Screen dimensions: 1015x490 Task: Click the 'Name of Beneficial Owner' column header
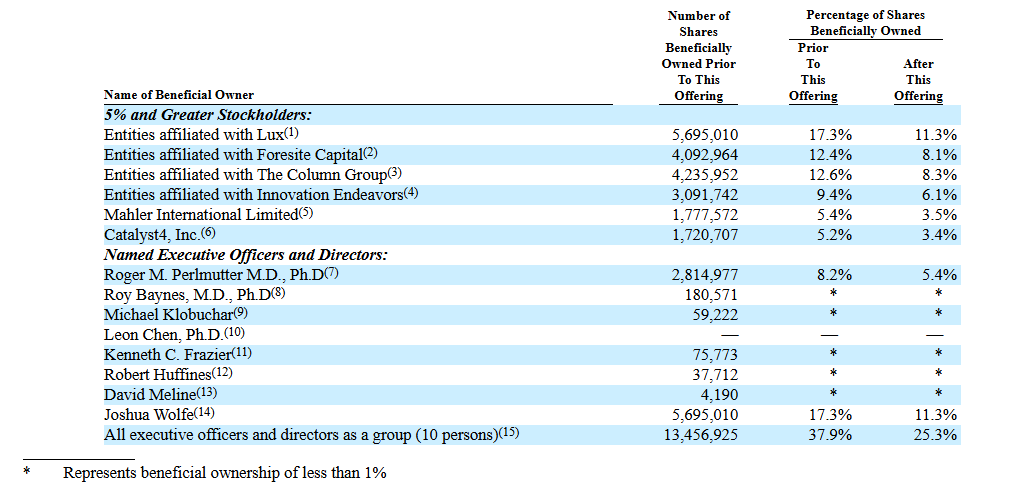point(179,96)
